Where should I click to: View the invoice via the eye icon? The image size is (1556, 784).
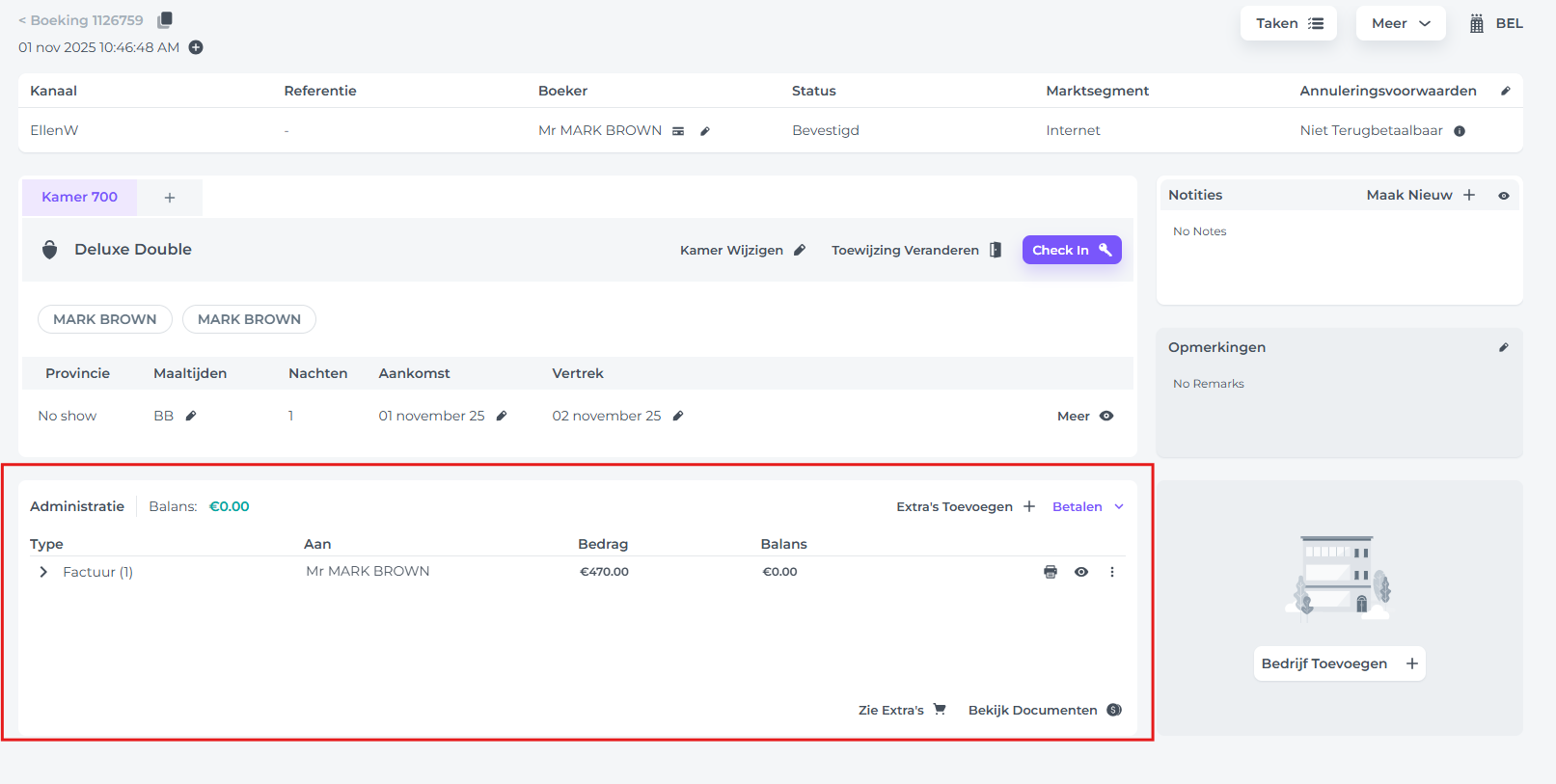(x=1081, y=572)
